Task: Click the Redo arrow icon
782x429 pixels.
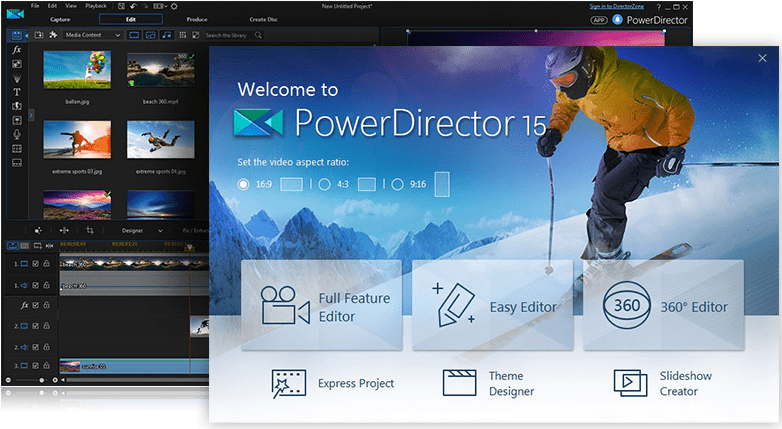Action: tap(145, 6)
